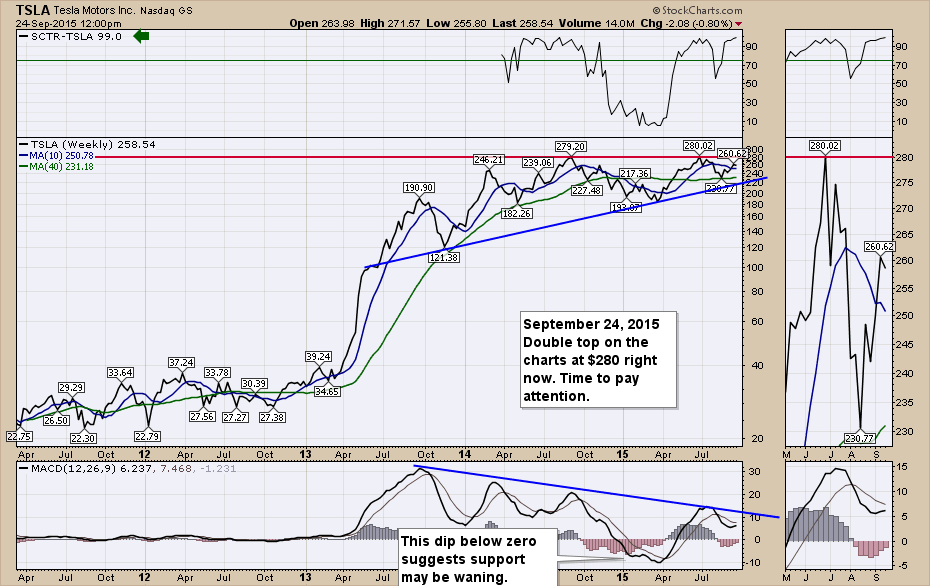
Task: Click the 239.06 peak price label
Action: pos(538,163)
